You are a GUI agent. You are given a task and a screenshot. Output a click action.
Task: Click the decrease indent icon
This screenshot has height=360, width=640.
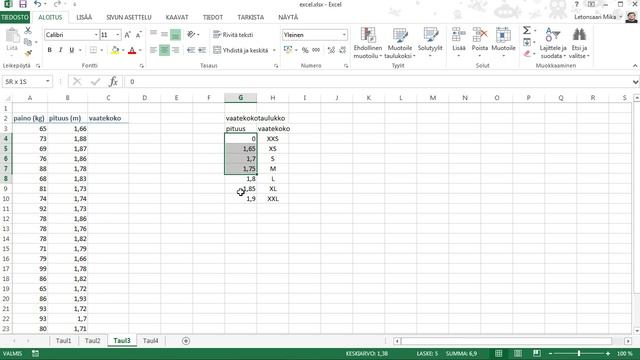click(191, 50)
